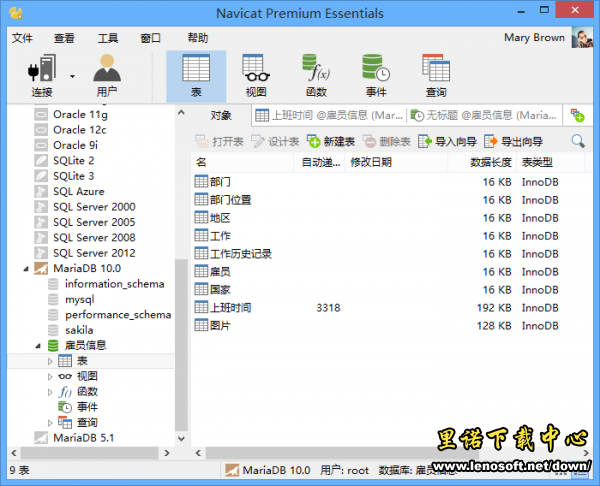600x486 pixels.
Task: Launch the 导出向导 export wizard
Action: pos(513,142)
